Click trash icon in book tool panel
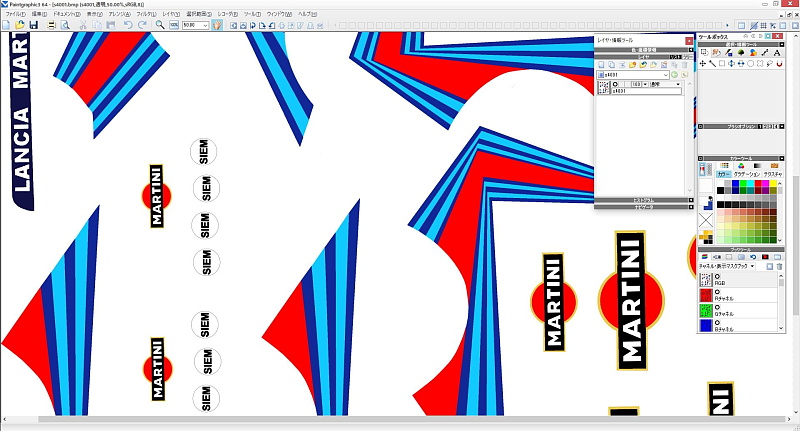This screenshot has width=800, height=431. pyautogui.click(x=780, y=266)
